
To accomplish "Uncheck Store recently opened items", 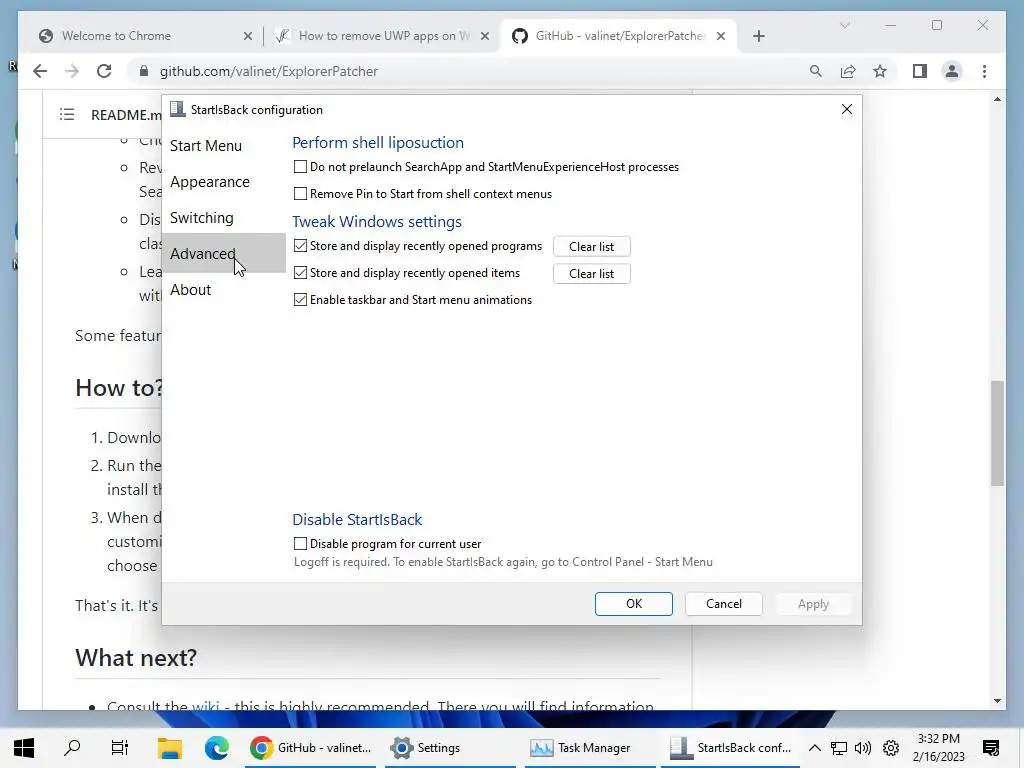I will click(300, 272).
